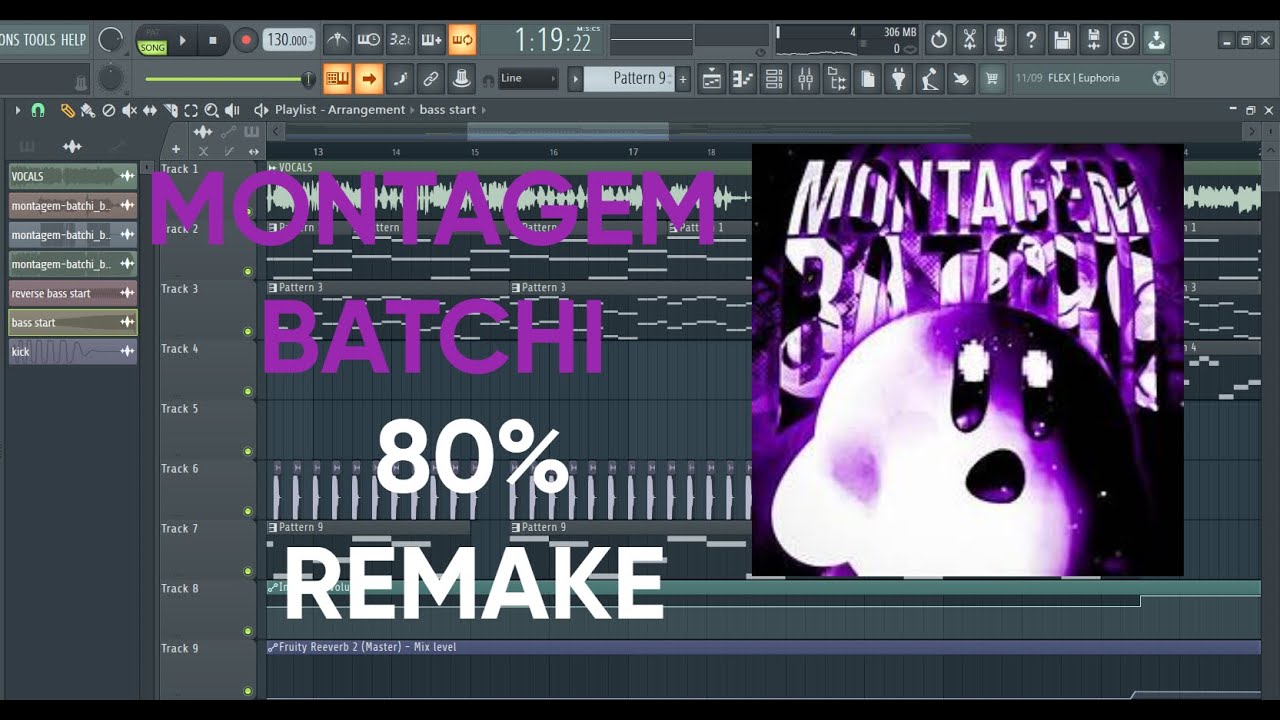Open the Piano roll view icon
1280x720 pixels.
coord(742,78)
